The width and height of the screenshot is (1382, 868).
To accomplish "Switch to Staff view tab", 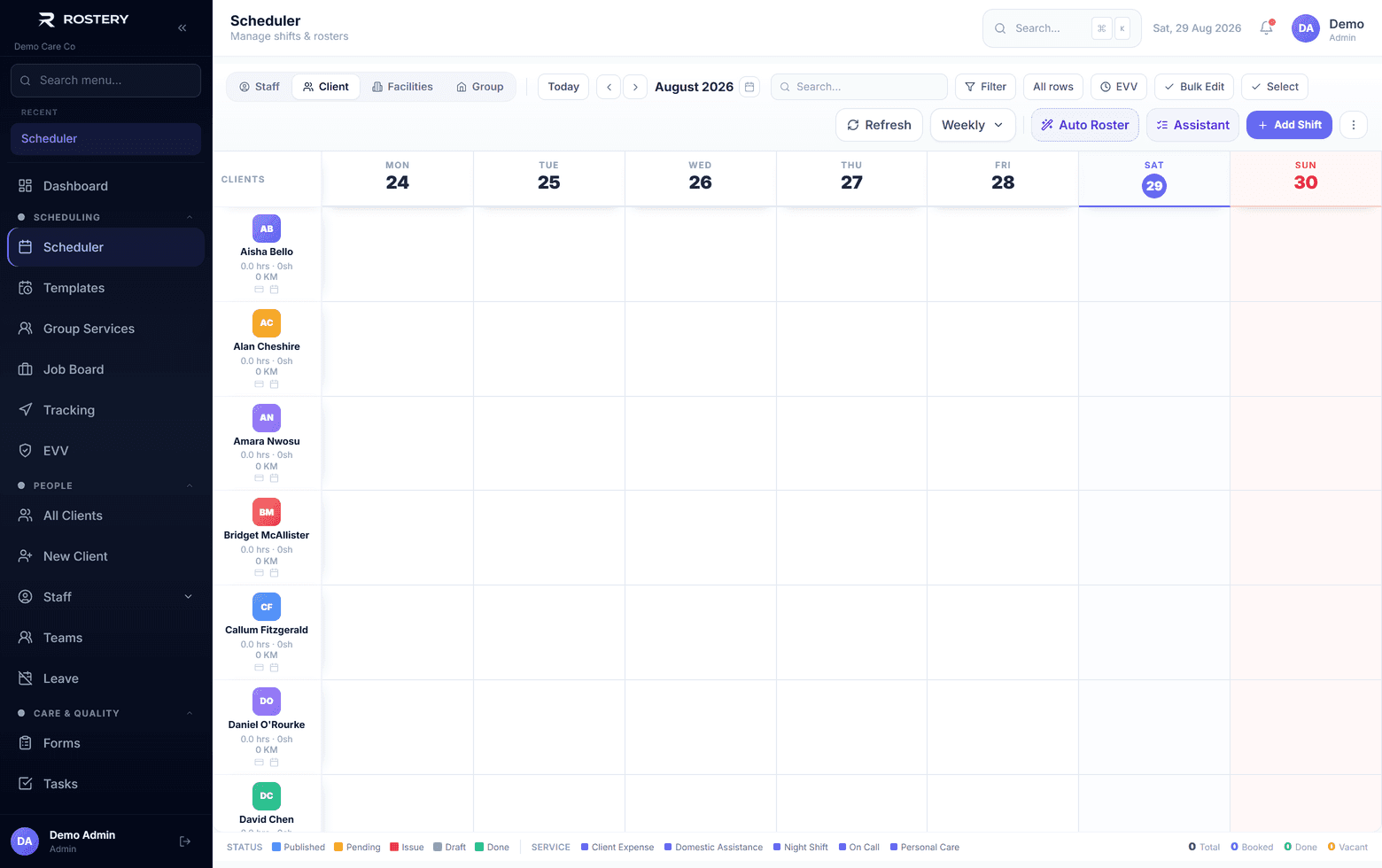I will 260,87.
